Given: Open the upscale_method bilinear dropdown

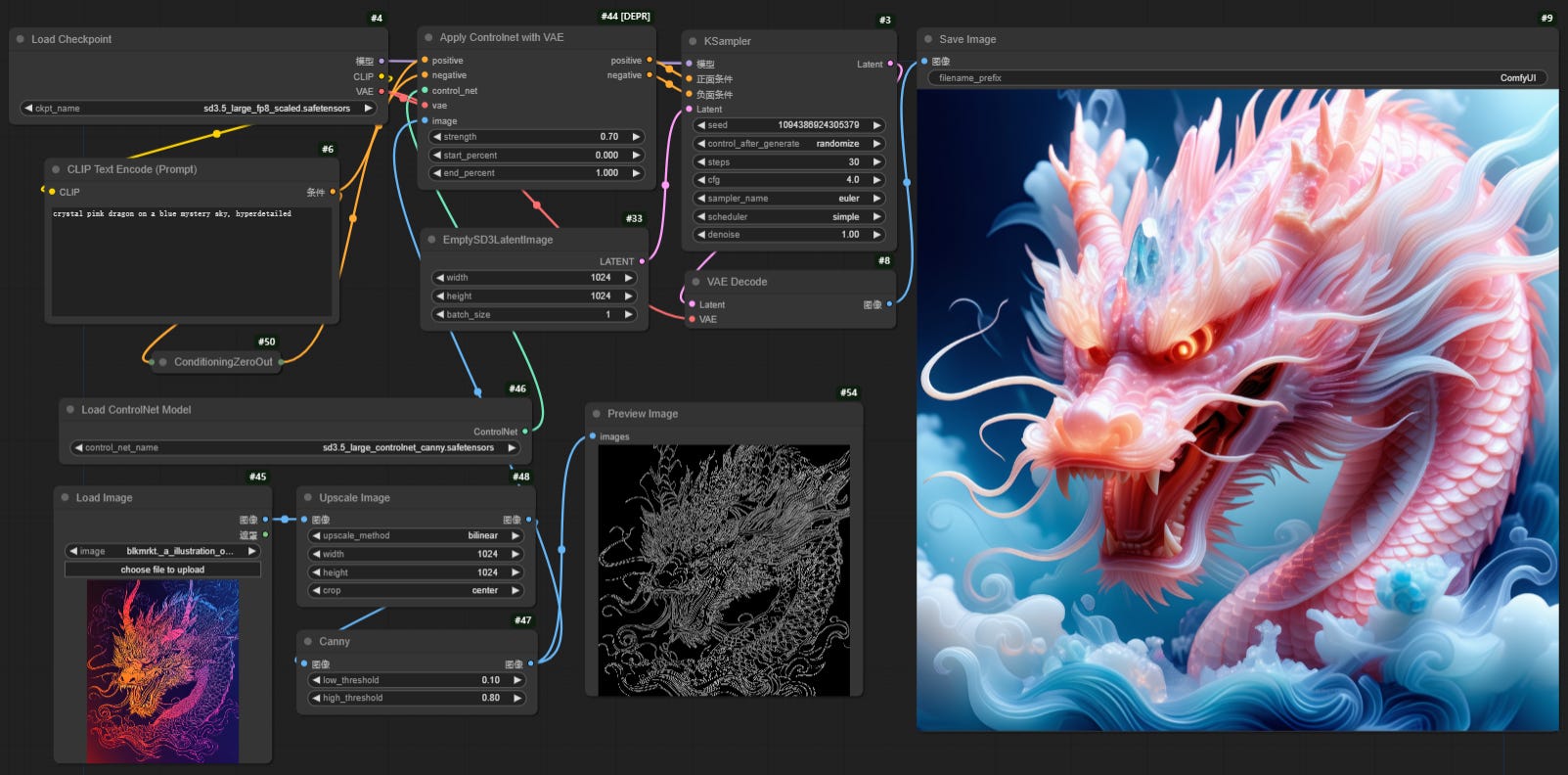Looking at the screenshot, I should click(416, 535).
